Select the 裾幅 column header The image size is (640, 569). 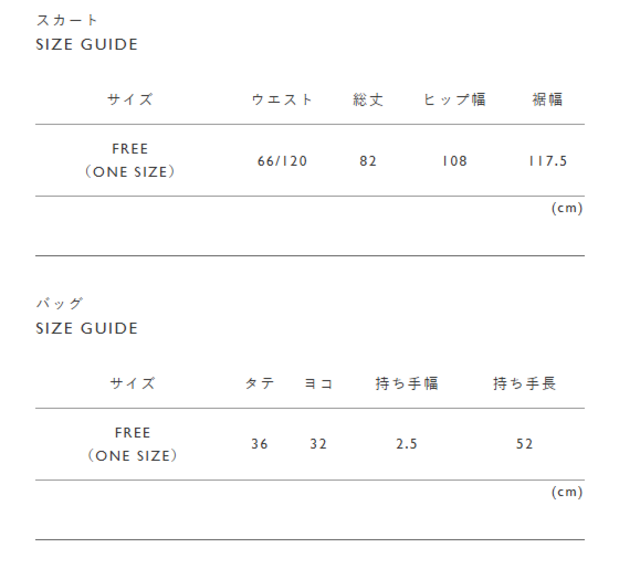point(548,99)
